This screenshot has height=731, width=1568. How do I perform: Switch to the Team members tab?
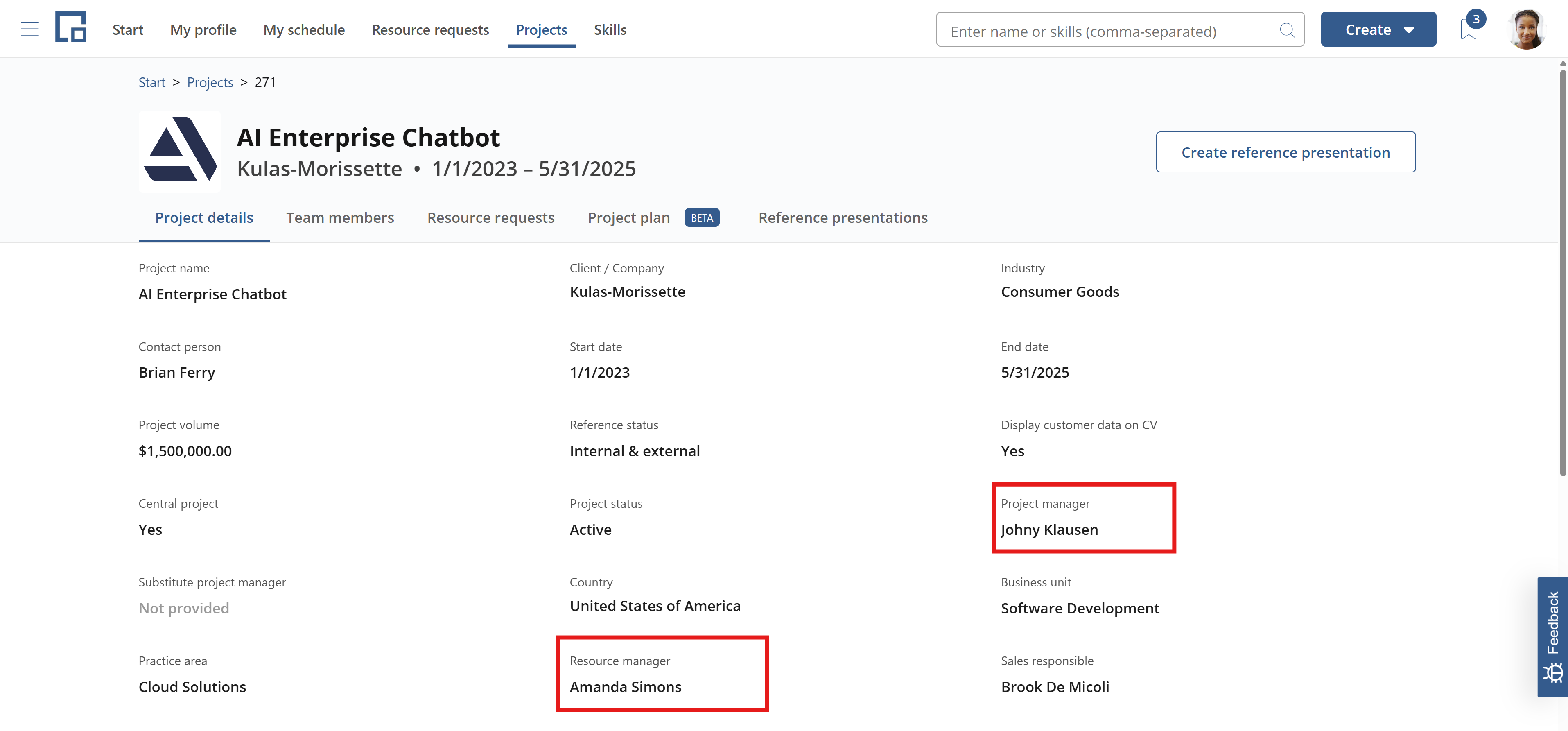(x=340, y=217)
